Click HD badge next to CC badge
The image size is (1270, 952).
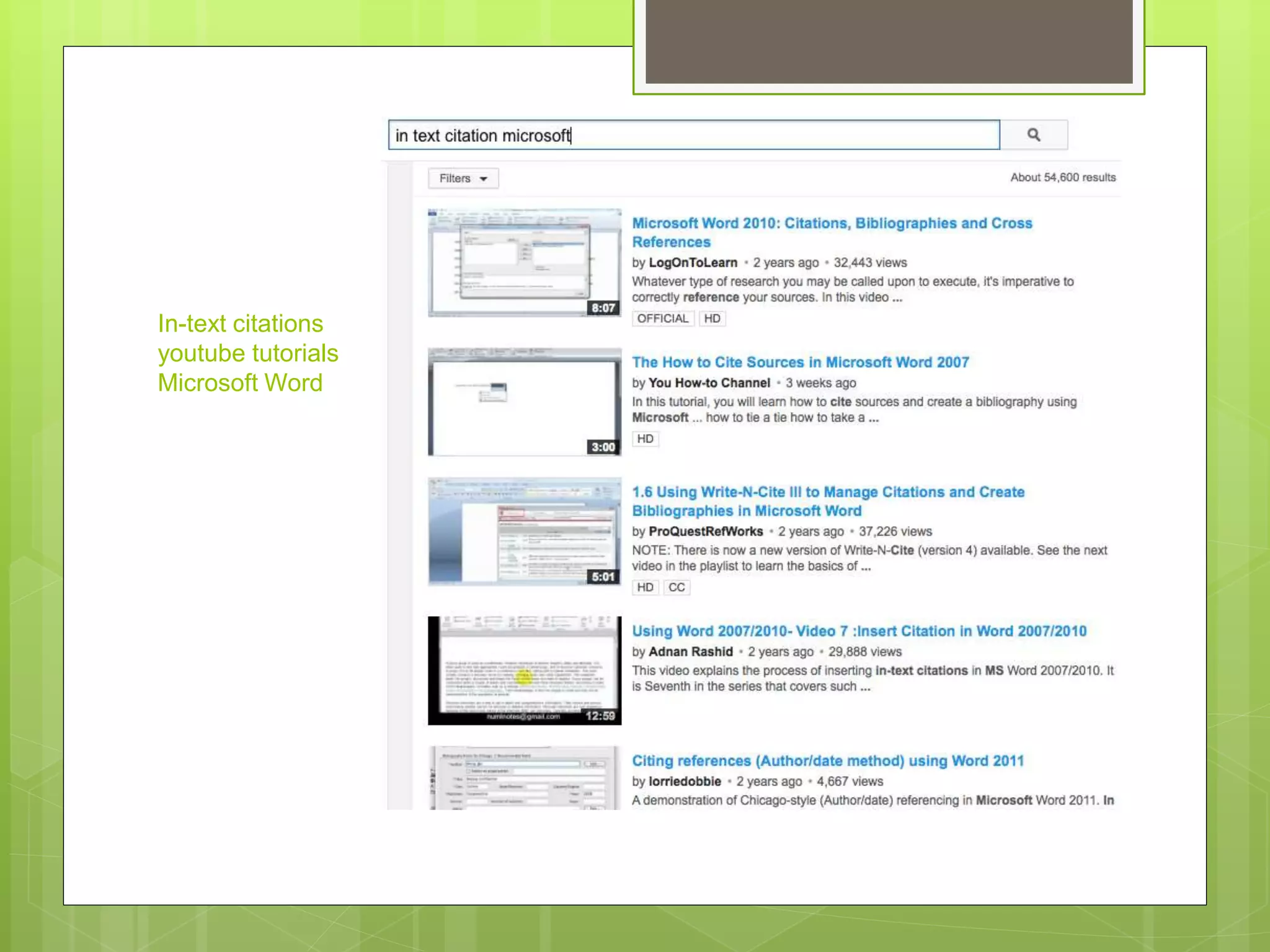[x=645, y=587]
